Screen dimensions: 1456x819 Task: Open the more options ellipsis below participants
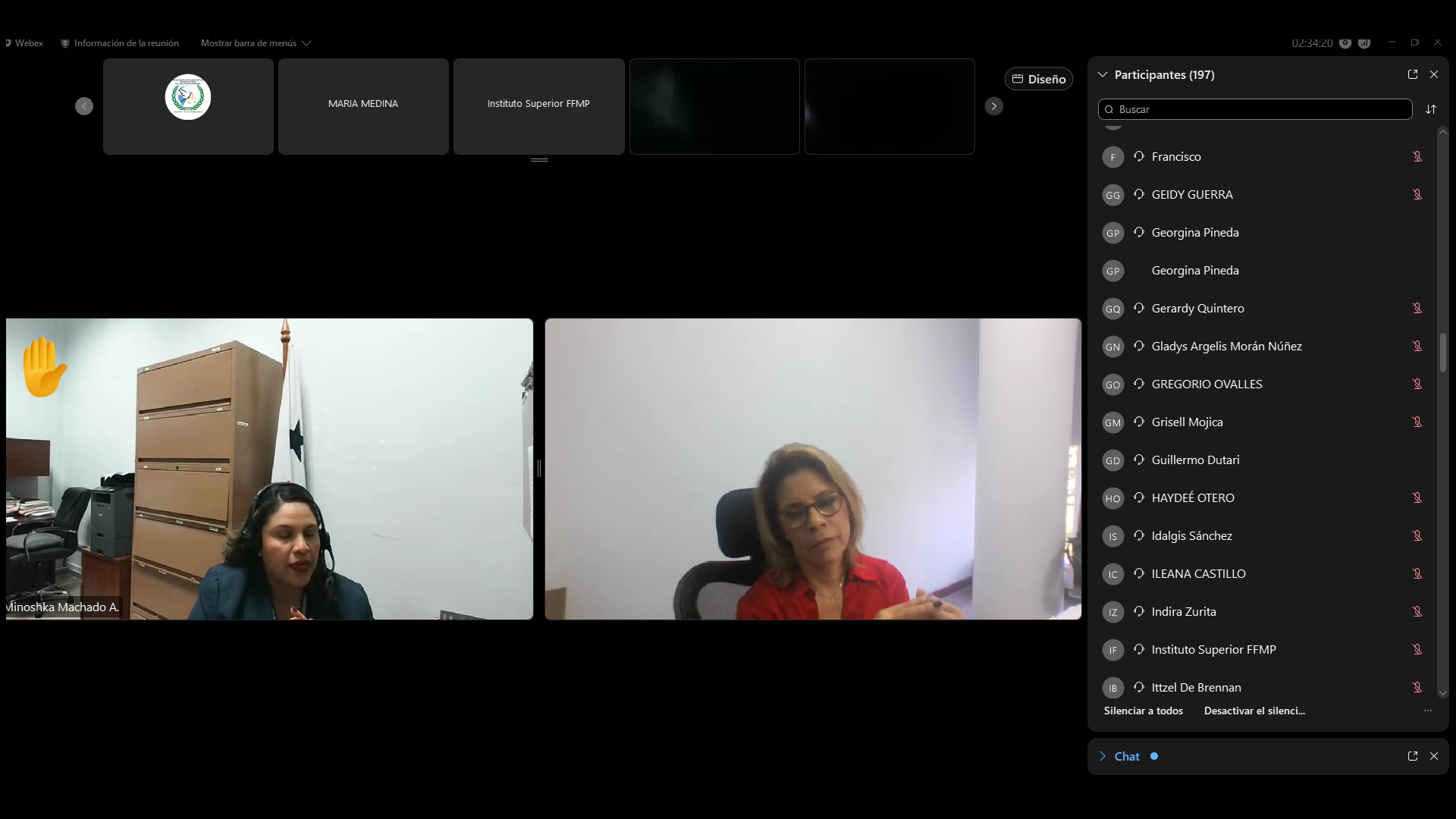point(1427,711)
